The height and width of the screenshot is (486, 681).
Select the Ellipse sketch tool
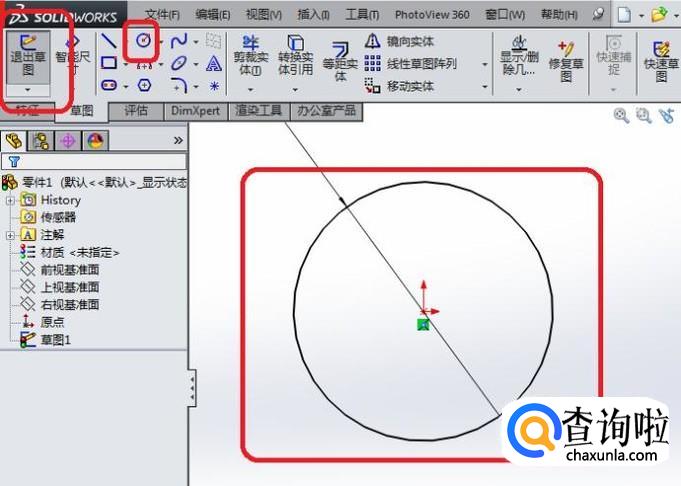179,63
